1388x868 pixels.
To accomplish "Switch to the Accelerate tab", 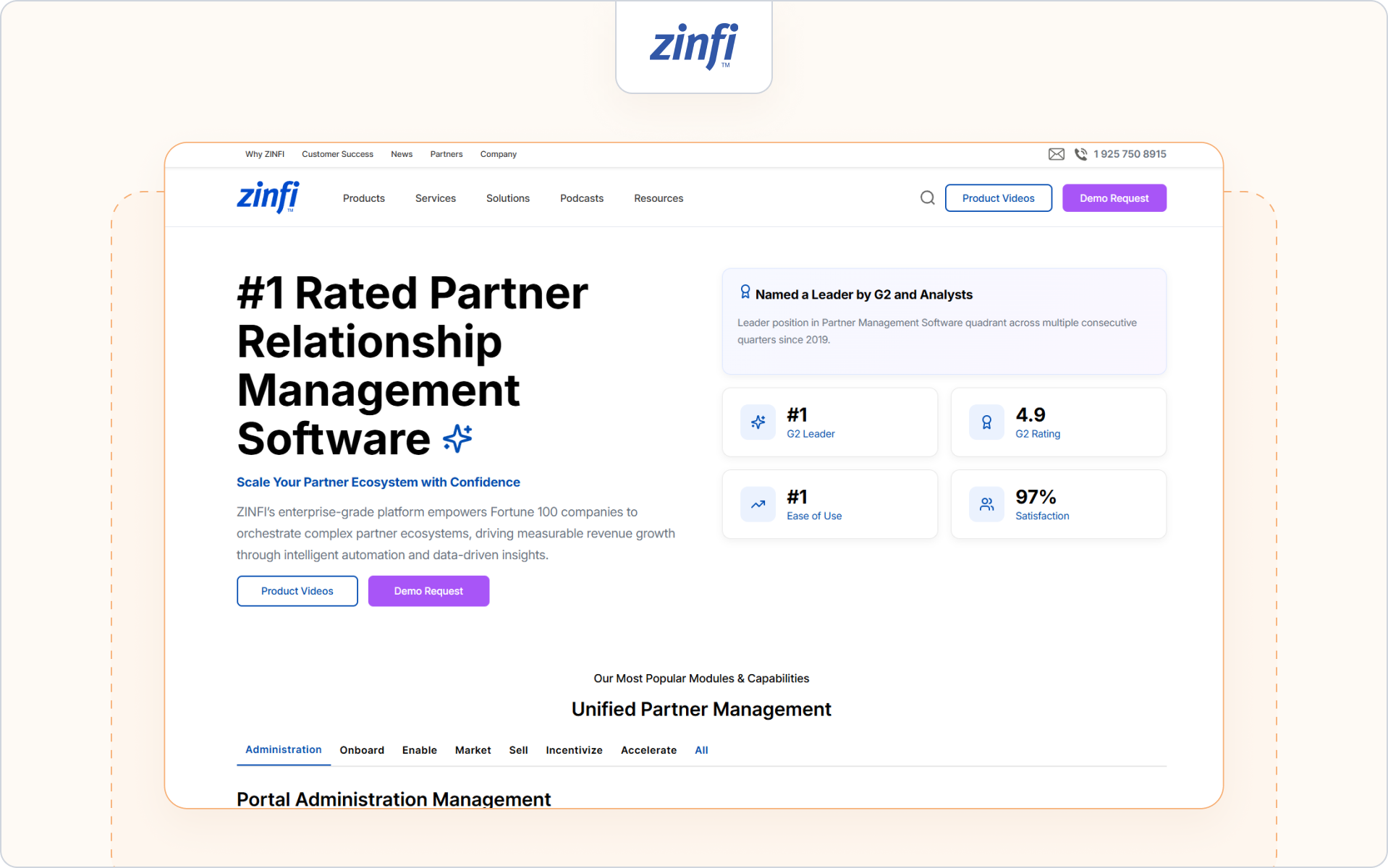I will 649,750.
